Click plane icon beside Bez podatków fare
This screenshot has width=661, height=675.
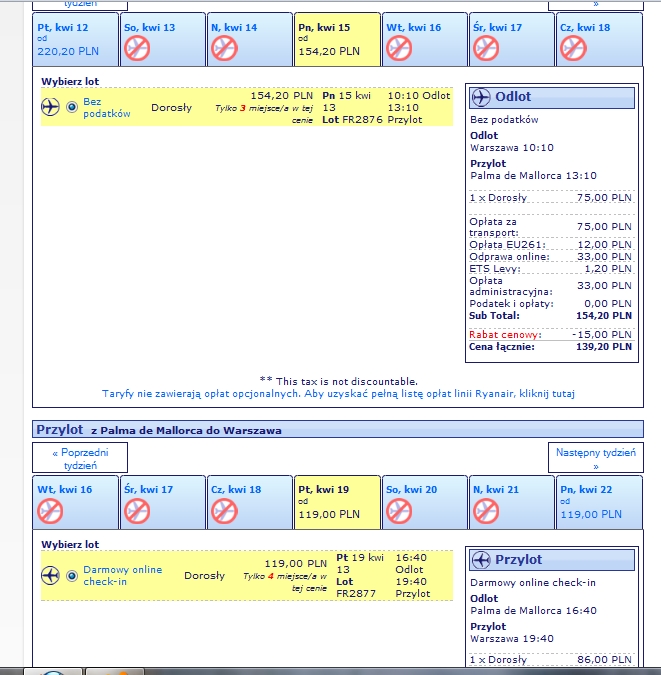click(x=50, y=107)
